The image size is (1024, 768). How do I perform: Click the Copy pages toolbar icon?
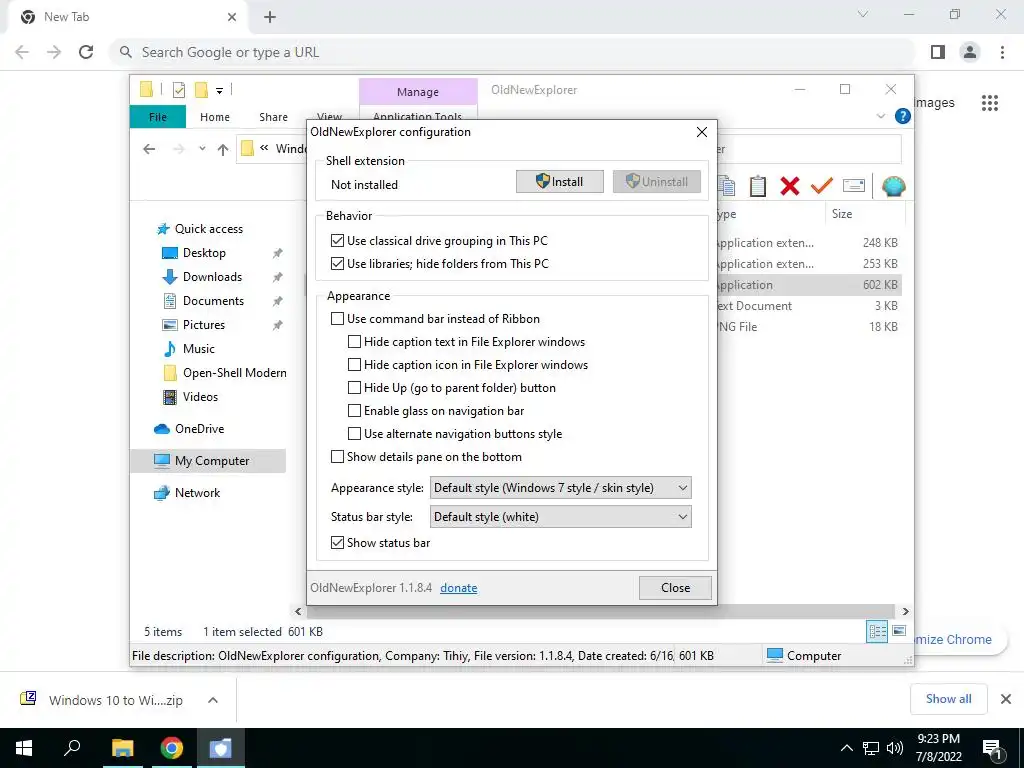(x=727, y=186)
